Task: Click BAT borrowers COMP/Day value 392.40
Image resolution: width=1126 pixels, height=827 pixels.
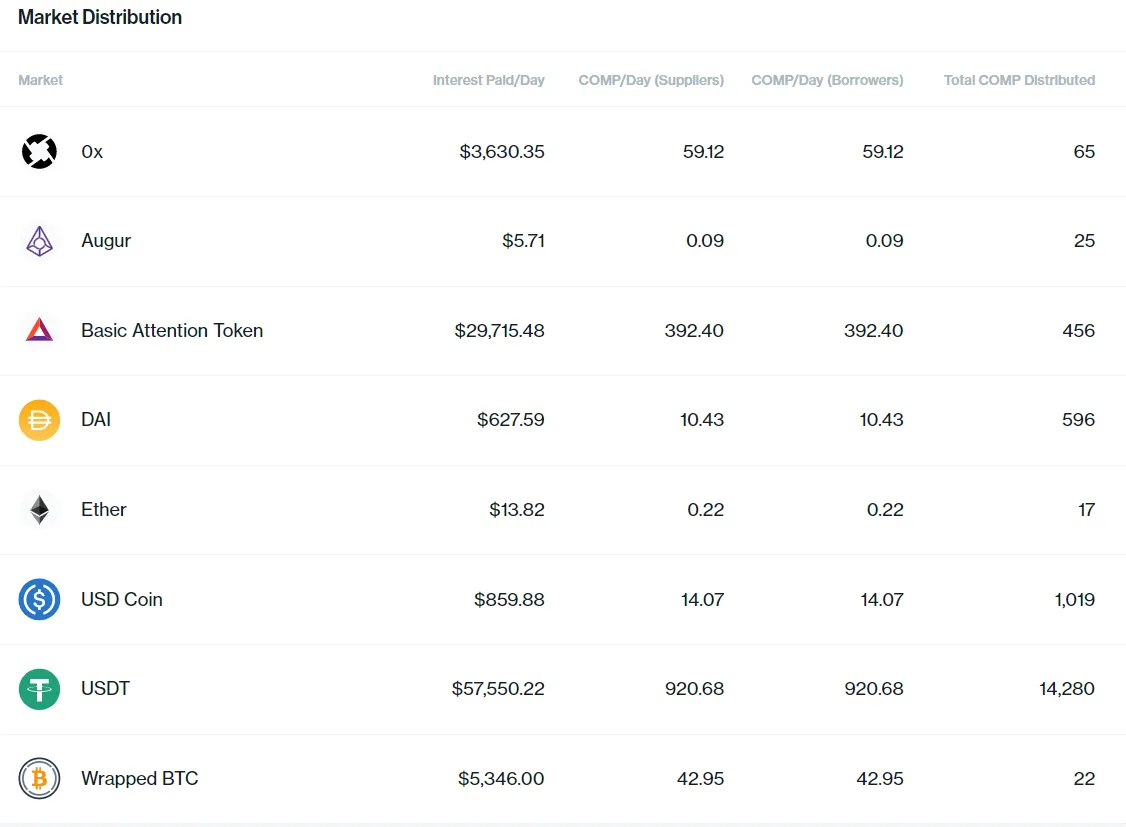Action: (874, 330)
